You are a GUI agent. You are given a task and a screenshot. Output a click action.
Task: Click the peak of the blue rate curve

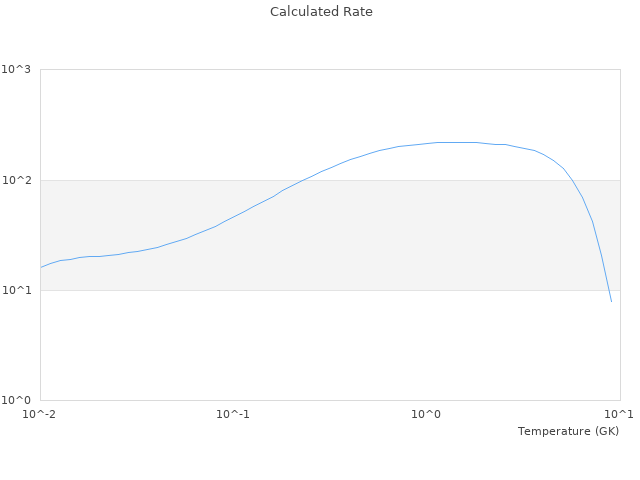pyautogui.click(x=455, y=142)
